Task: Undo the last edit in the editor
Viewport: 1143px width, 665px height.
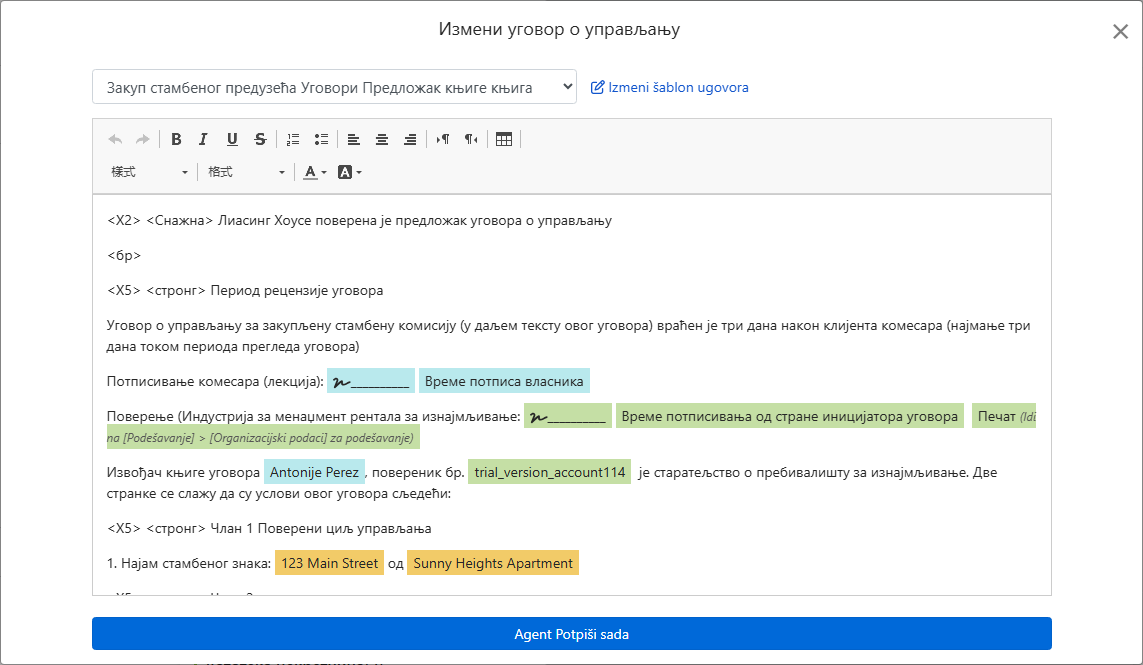Action: (x=115, y=139)
